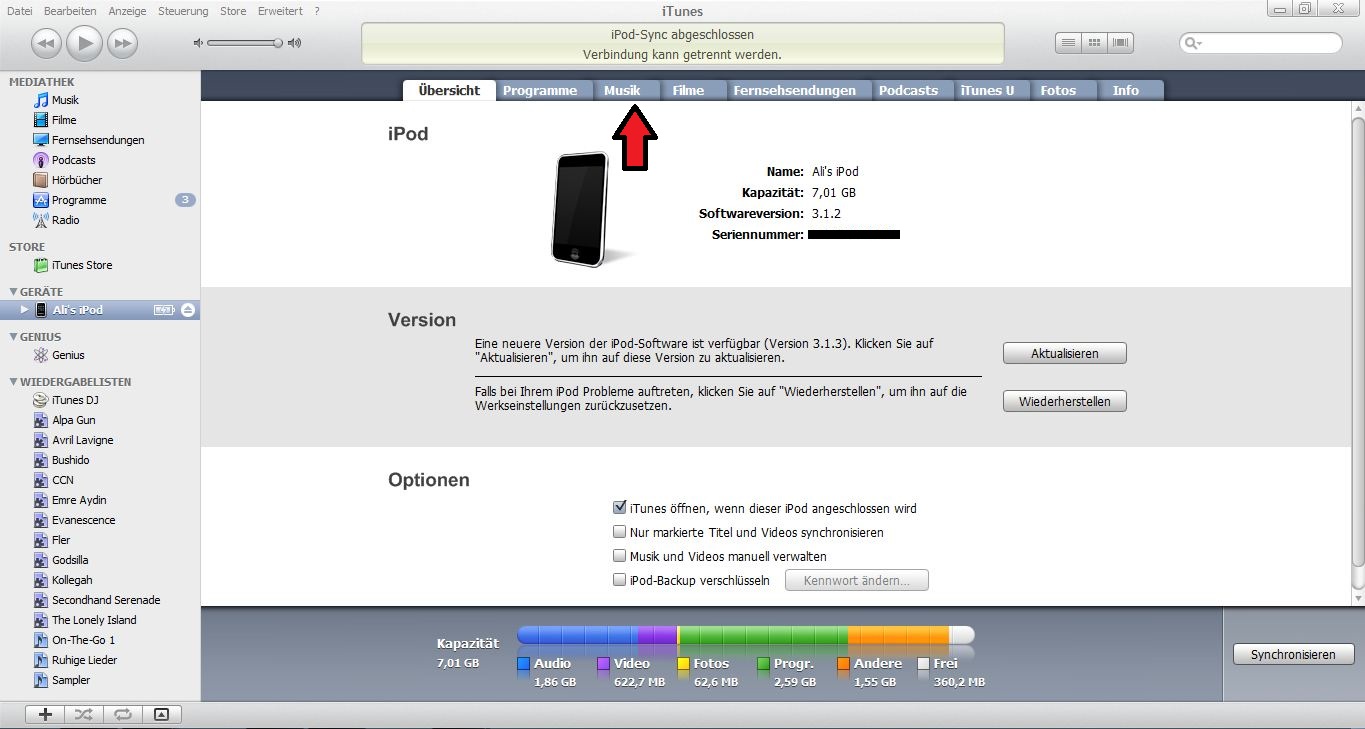Collapse the MEDIATHEK section
This screenshot has width=1365, height=729.
[x=42, y=82]
